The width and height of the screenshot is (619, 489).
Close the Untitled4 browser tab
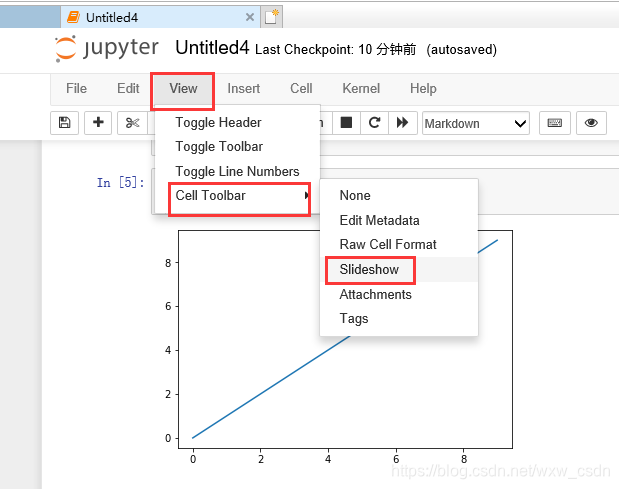(x=249, y=17)
